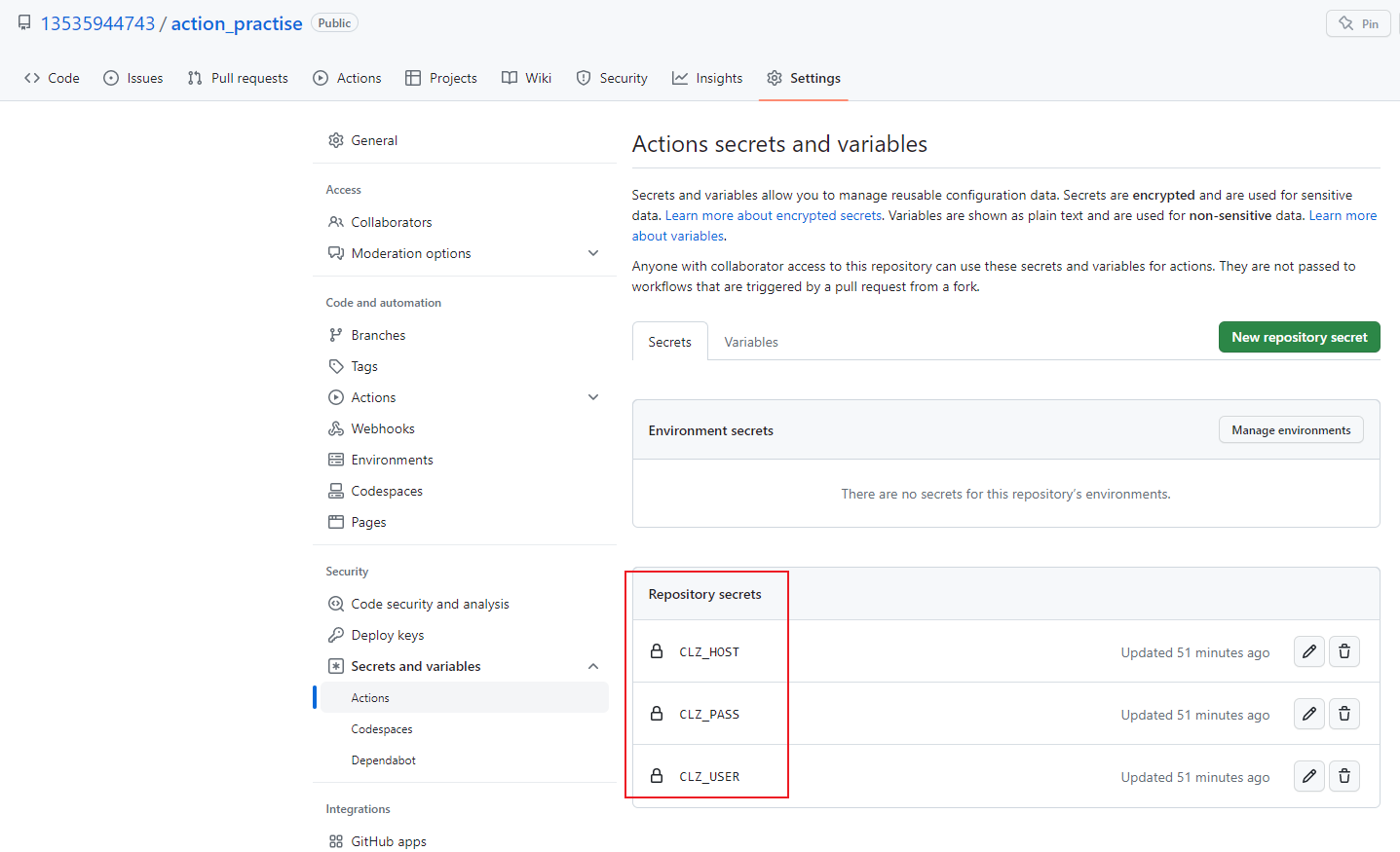Click the Codespaces icon in Code and automation
1400x852 pixels.
click(336, 491)
